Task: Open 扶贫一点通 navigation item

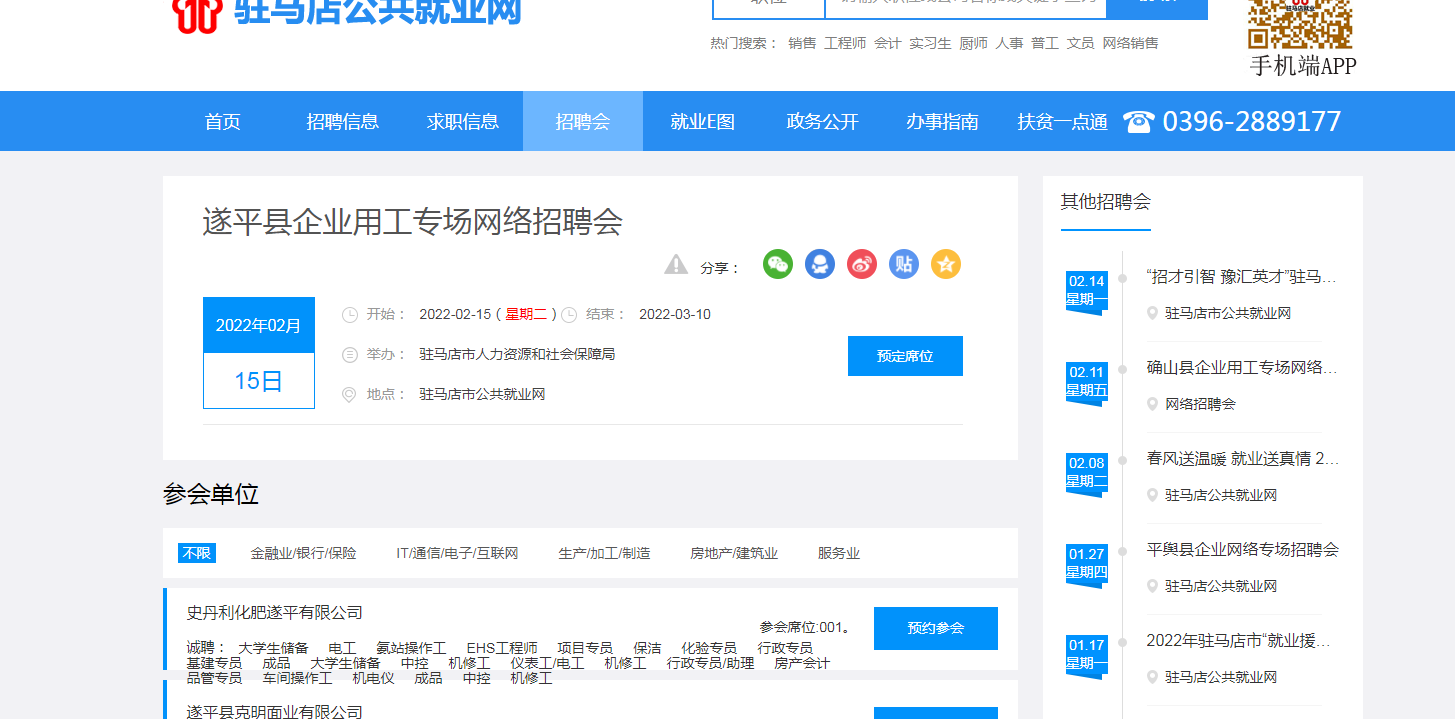Action: (1063, 121)
